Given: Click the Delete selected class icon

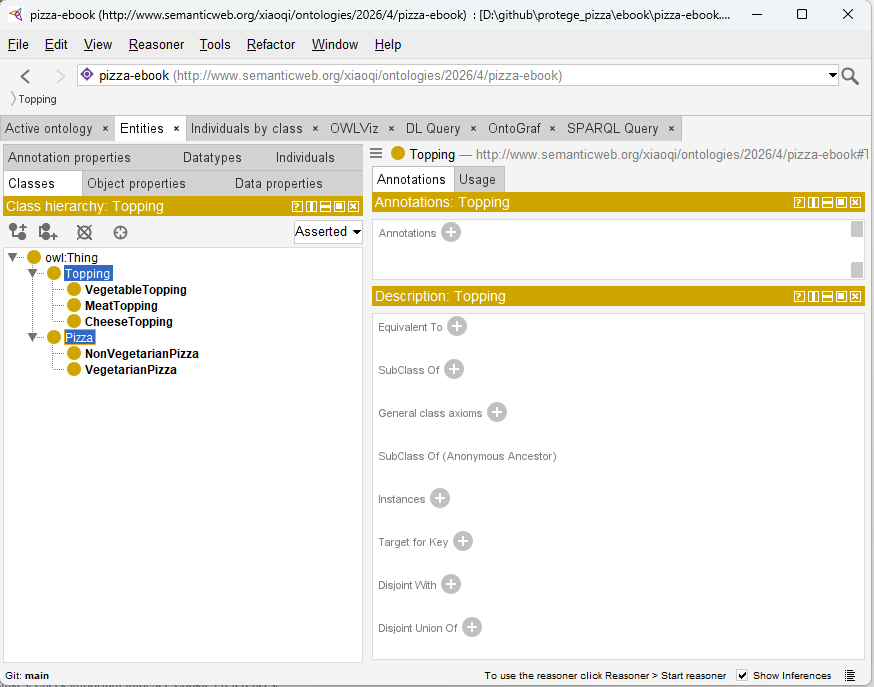Looking at the screenshot, I should (84, 232).
